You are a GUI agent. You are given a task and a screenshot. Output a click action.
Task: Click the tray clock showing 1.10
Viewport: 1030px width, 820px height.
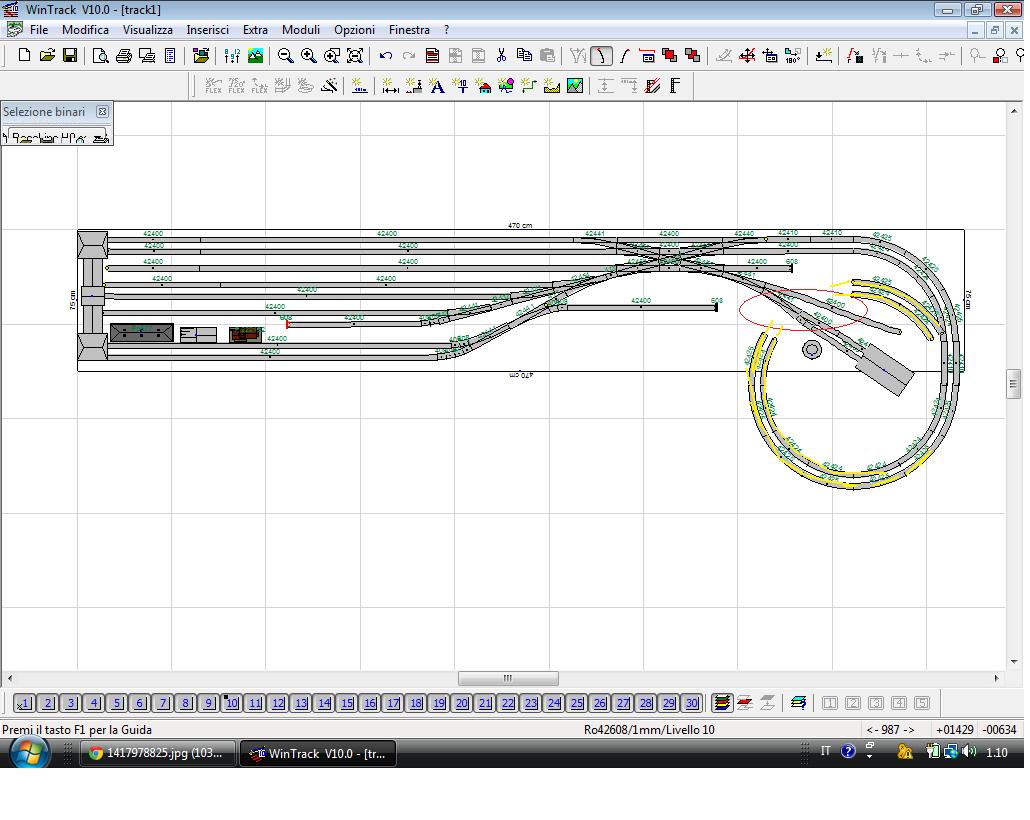(996, 752)
